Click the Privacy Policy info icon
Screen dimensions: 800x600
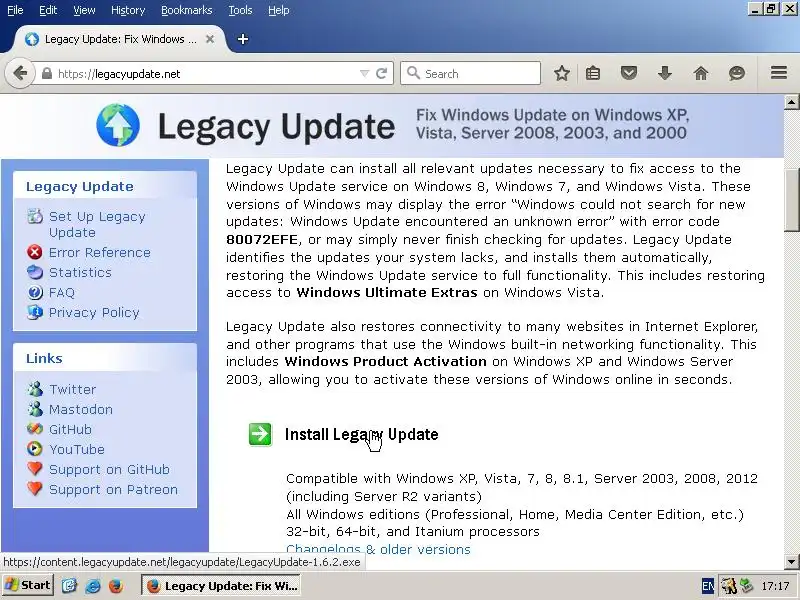(x=35, y=312)
